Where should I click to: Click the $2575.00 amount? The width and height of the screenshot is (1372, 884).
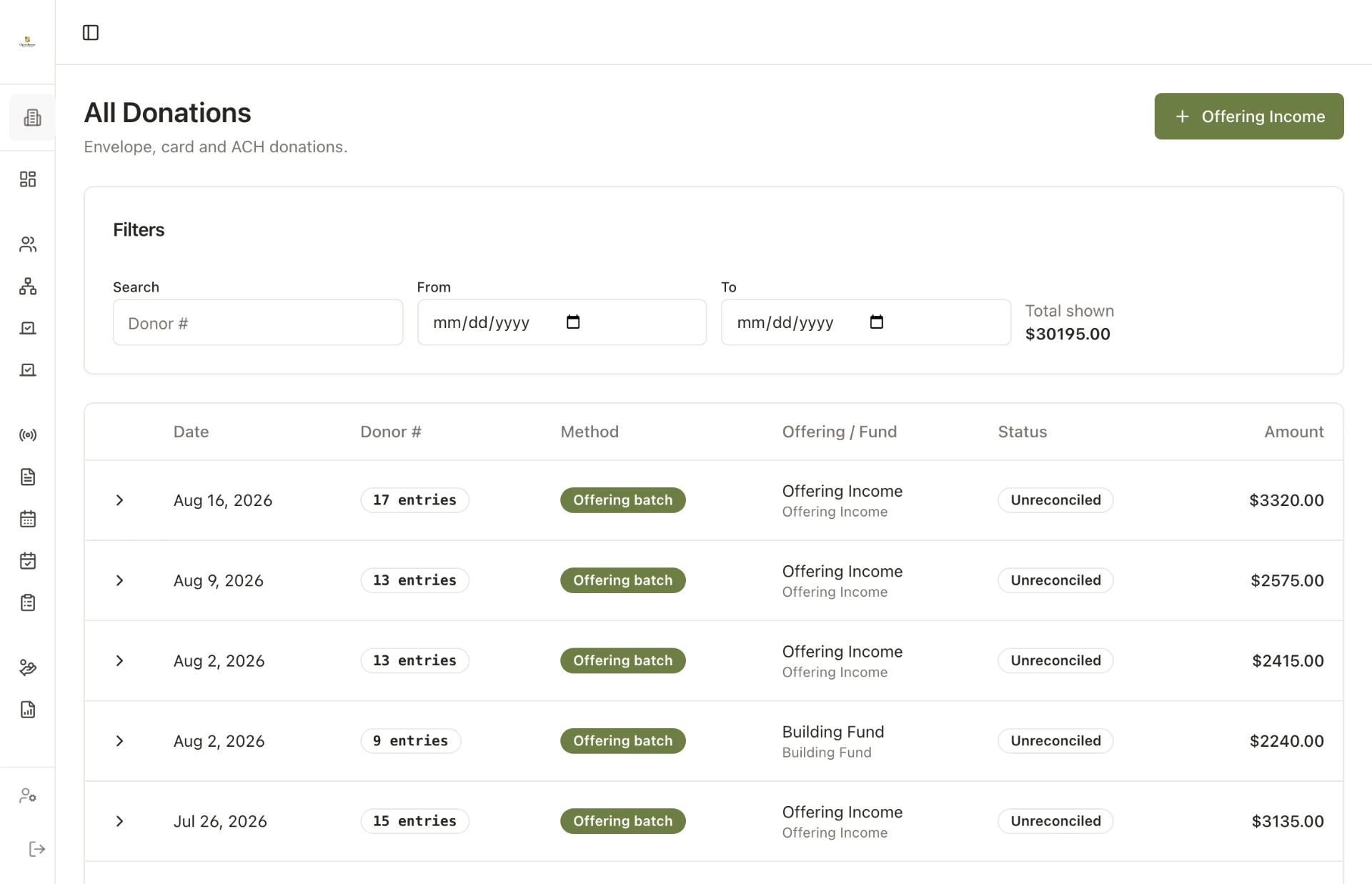[x=1287, y=580]
